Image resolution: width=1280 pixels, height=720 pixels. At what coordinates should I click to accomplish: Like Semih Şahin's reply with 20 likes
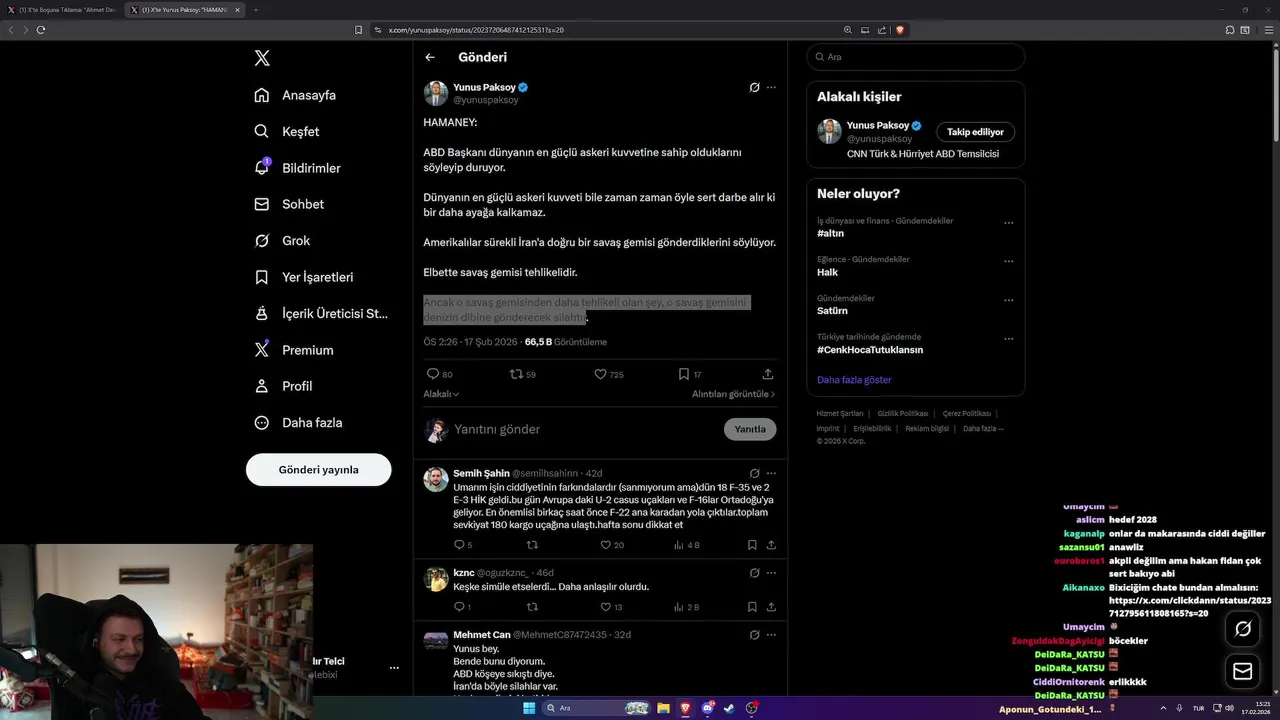[x=605, y=545]
